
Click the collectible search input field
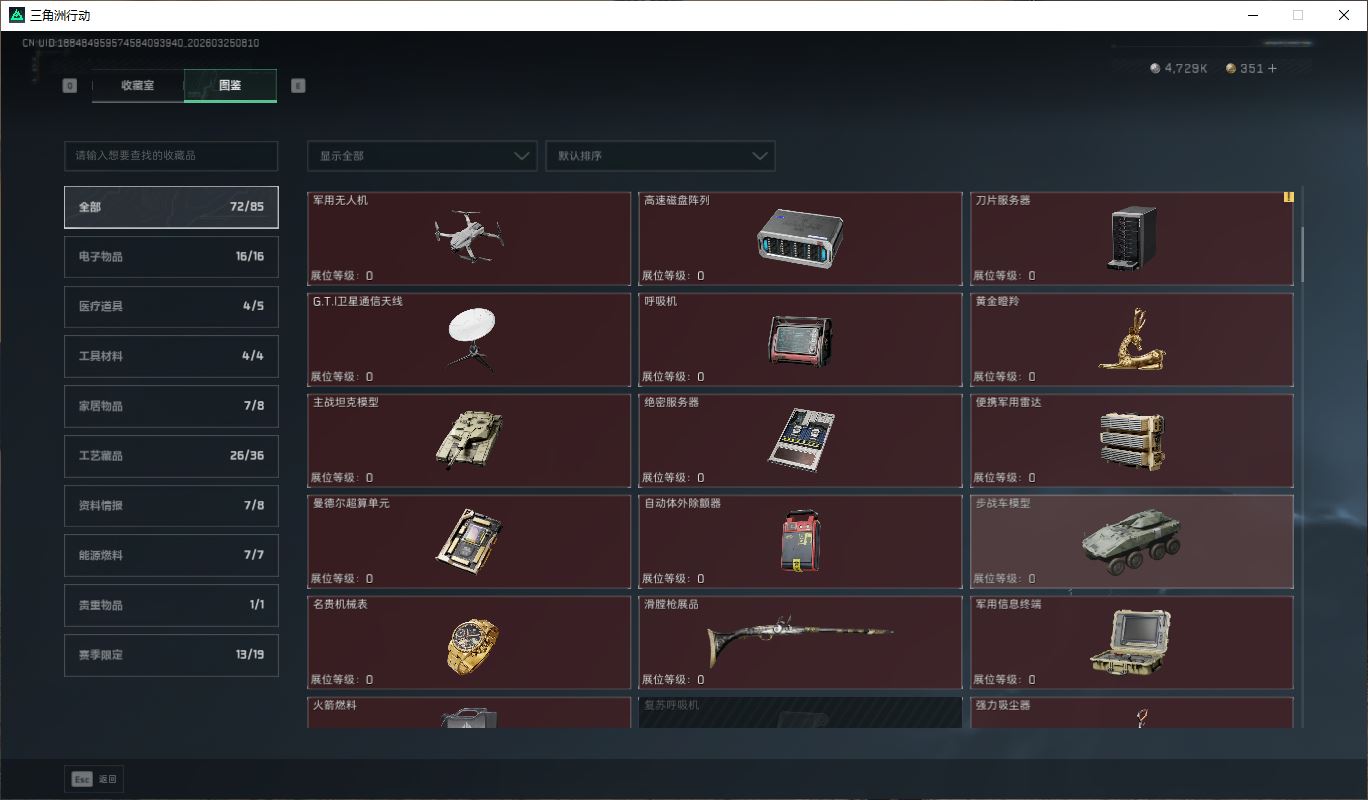coord(170,156)
